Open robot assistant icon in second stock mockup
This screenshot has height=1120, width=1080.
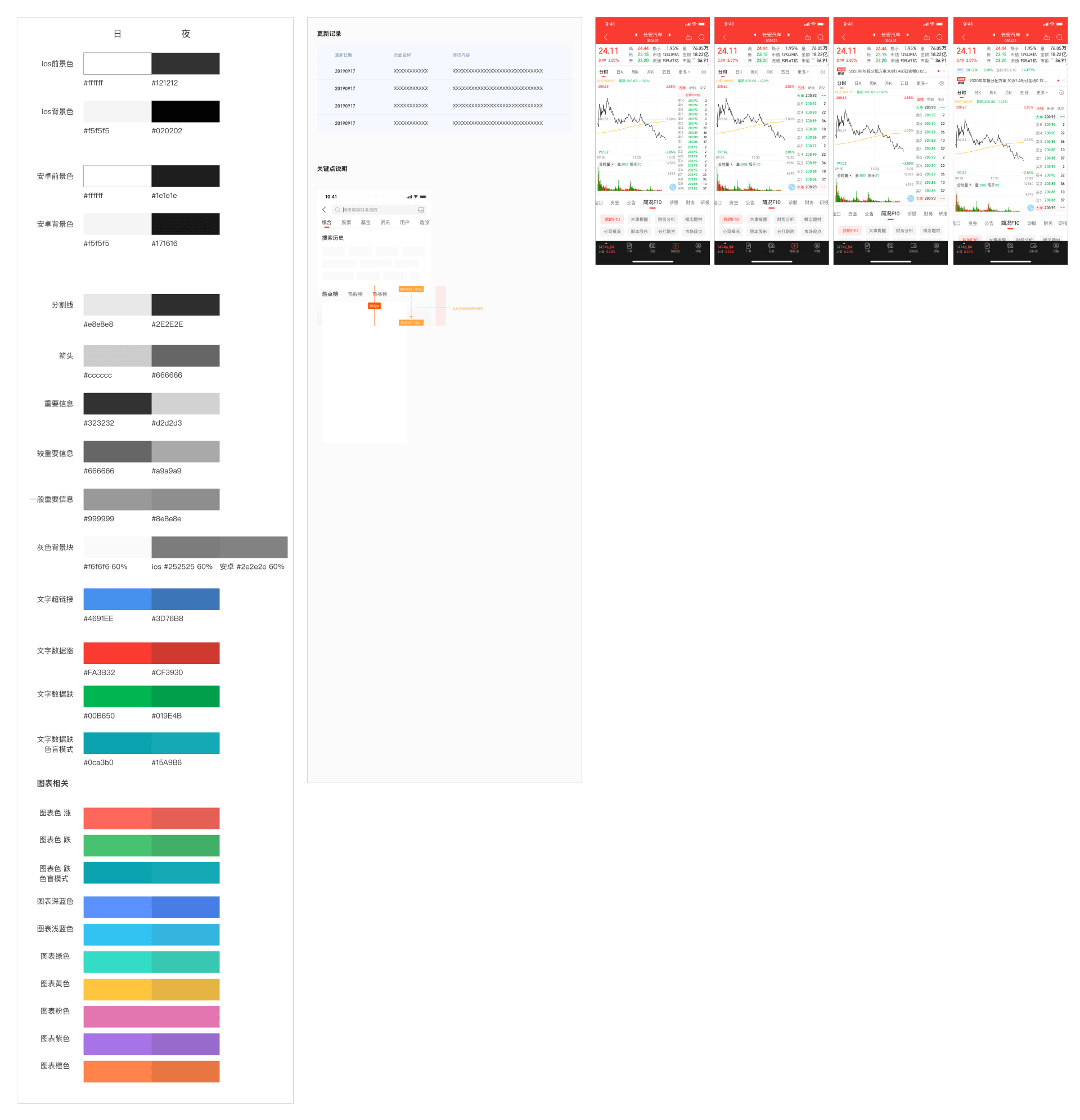coord(808,37)
